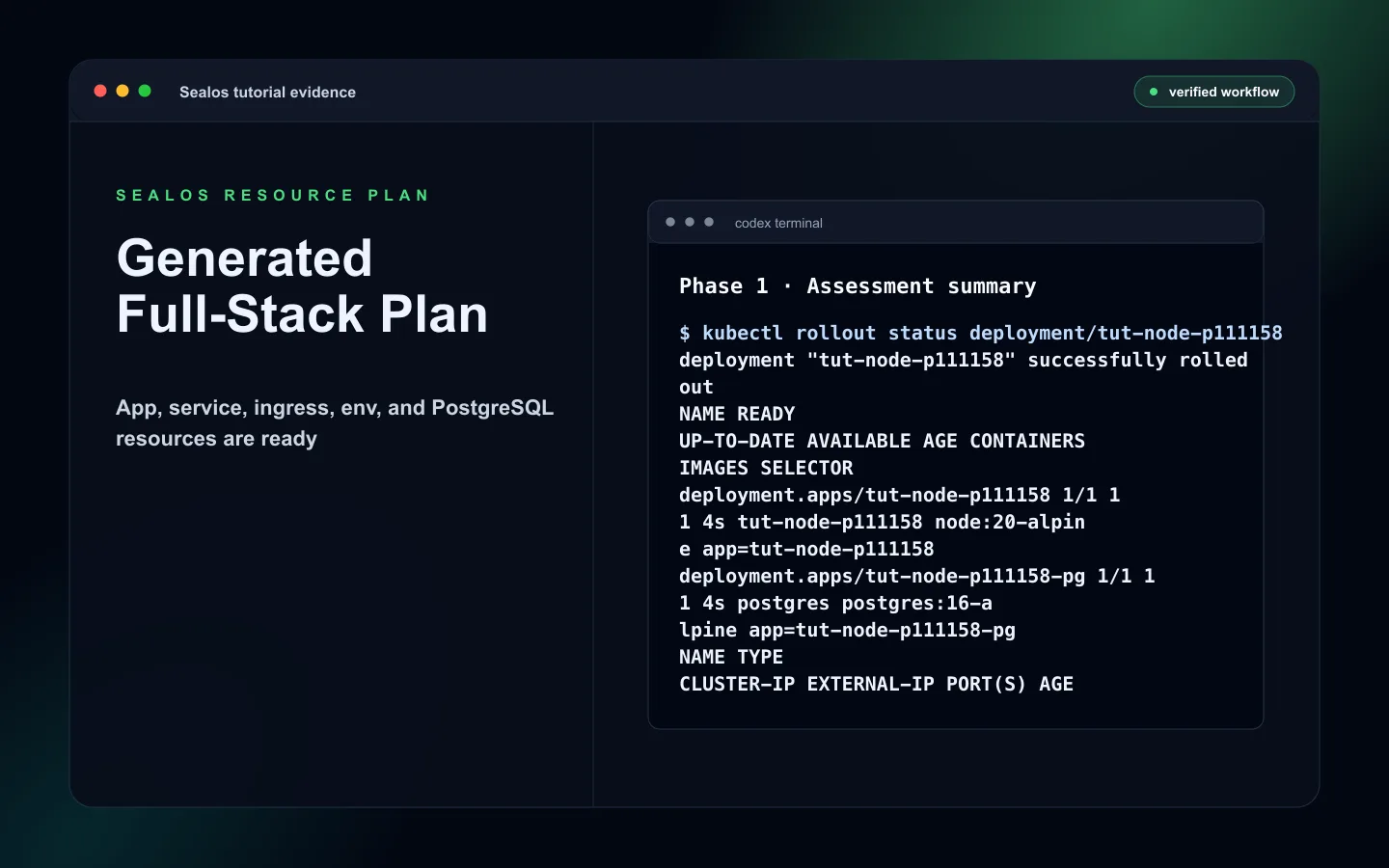The height and width of the screenshot is (868, 1389).
Task: Click the "1 4s postgres postgres:16-a" line
Action: (x=835, y=603)
